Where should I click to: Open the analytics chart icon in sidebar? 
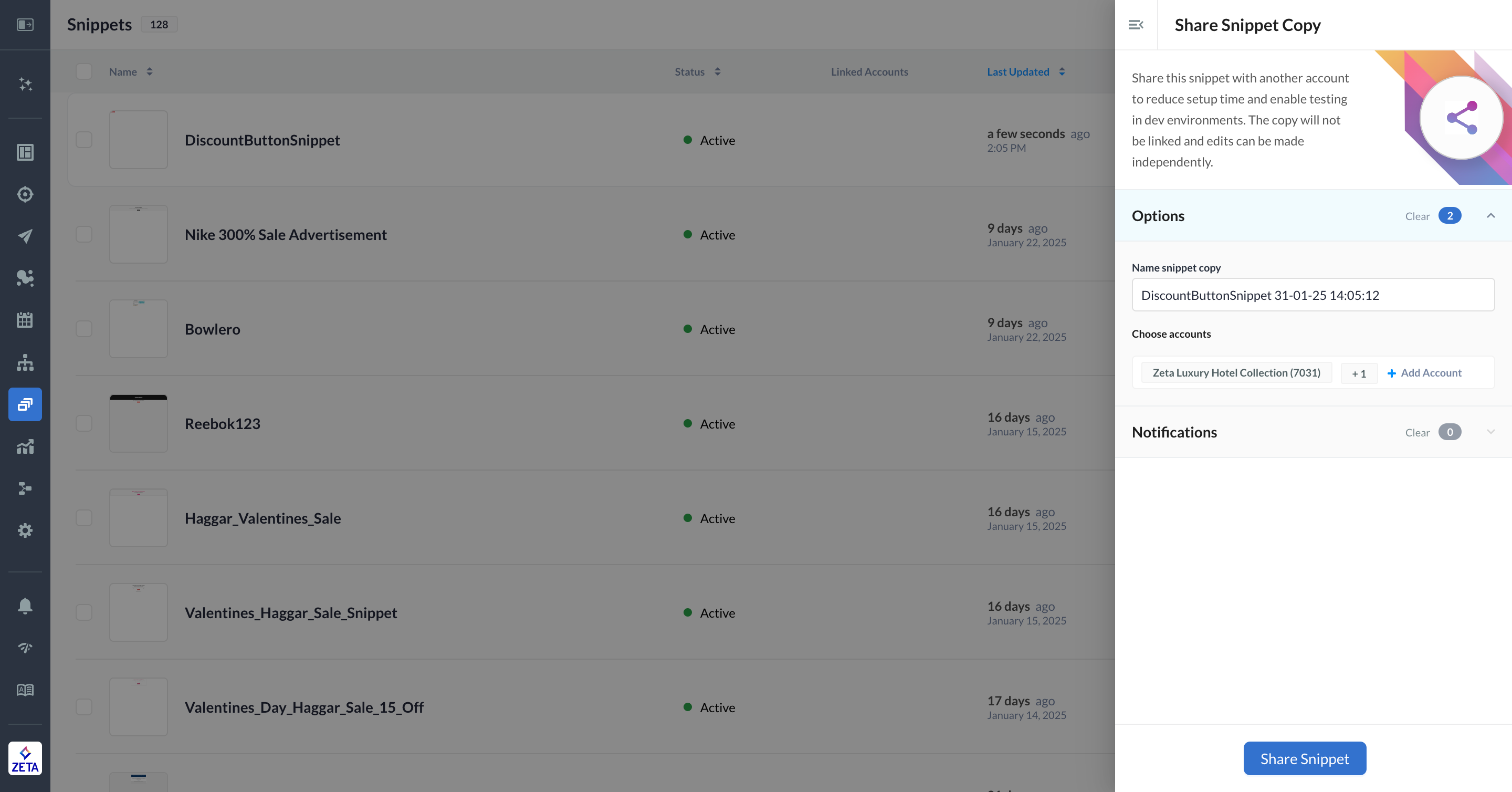click(x=25, y=446)
